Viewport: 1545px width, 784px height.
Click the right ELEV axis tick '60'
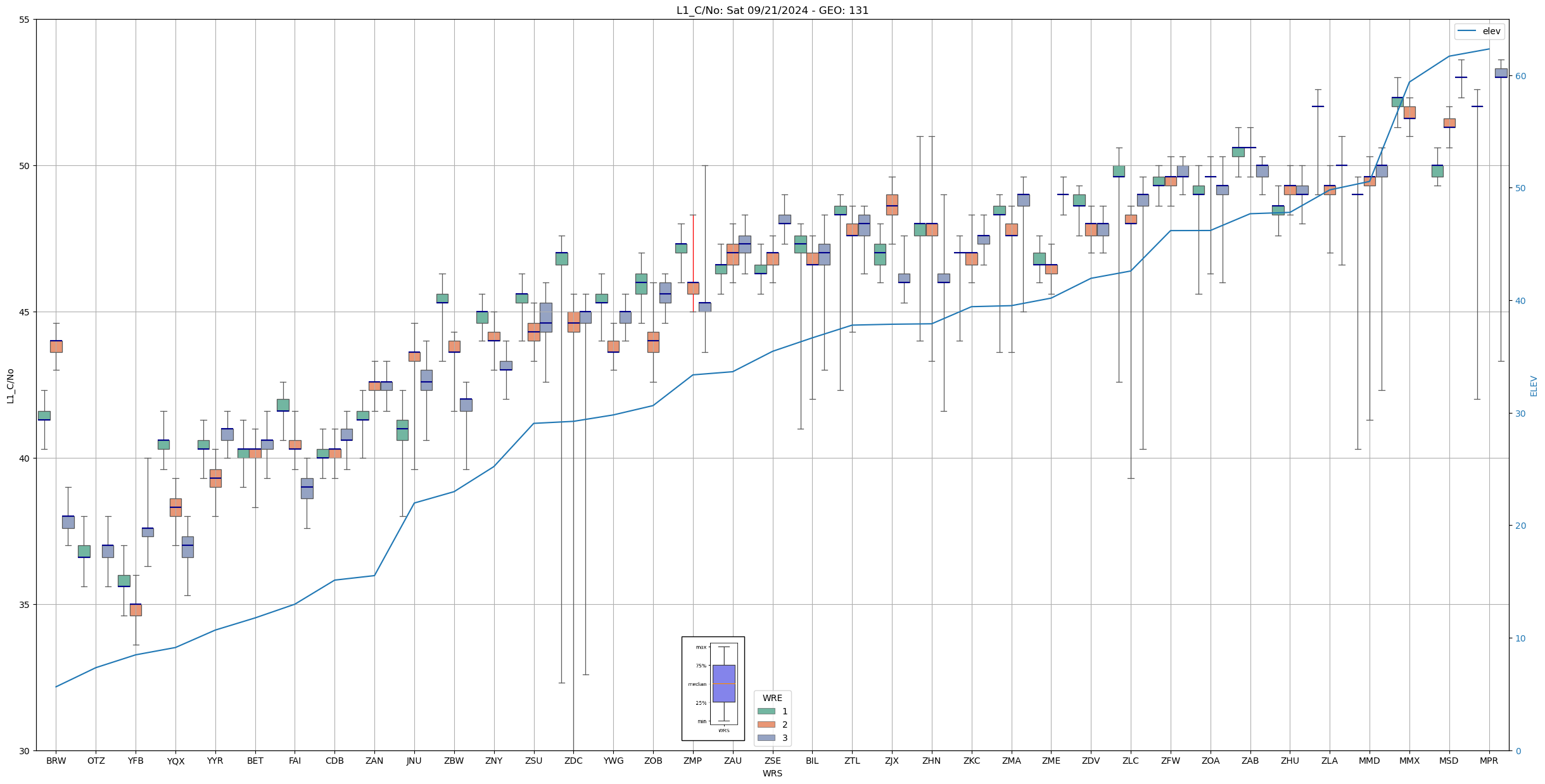coord(1520,76)
